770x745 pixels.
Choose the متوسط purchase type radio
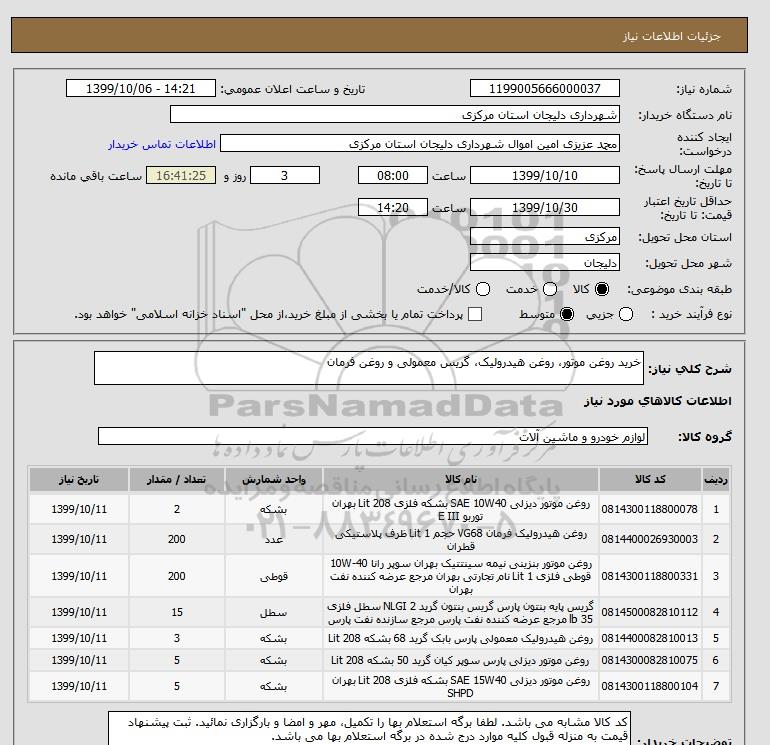click(567, 314)
